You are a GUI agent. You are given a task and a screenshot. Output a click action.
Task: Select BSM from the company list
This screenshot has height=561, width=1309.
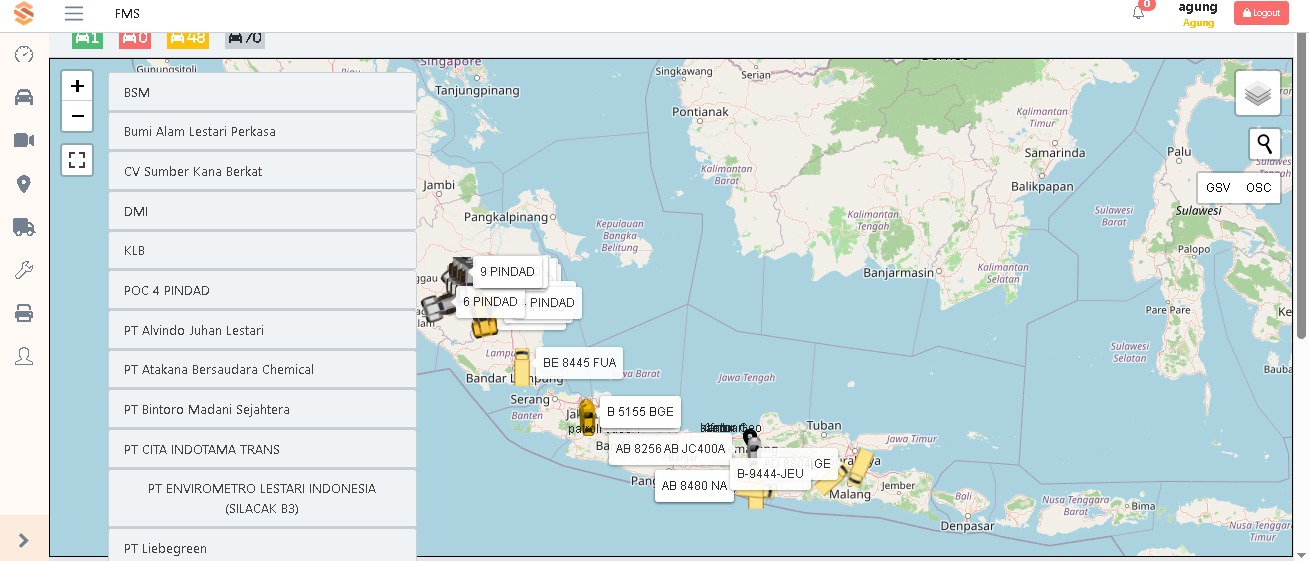click(262, 92)
